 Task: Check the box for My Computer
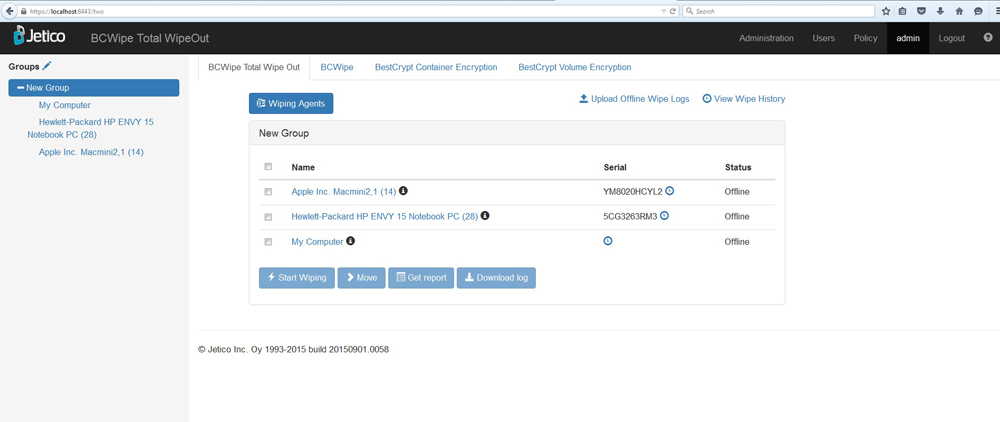tap(268, 242)
